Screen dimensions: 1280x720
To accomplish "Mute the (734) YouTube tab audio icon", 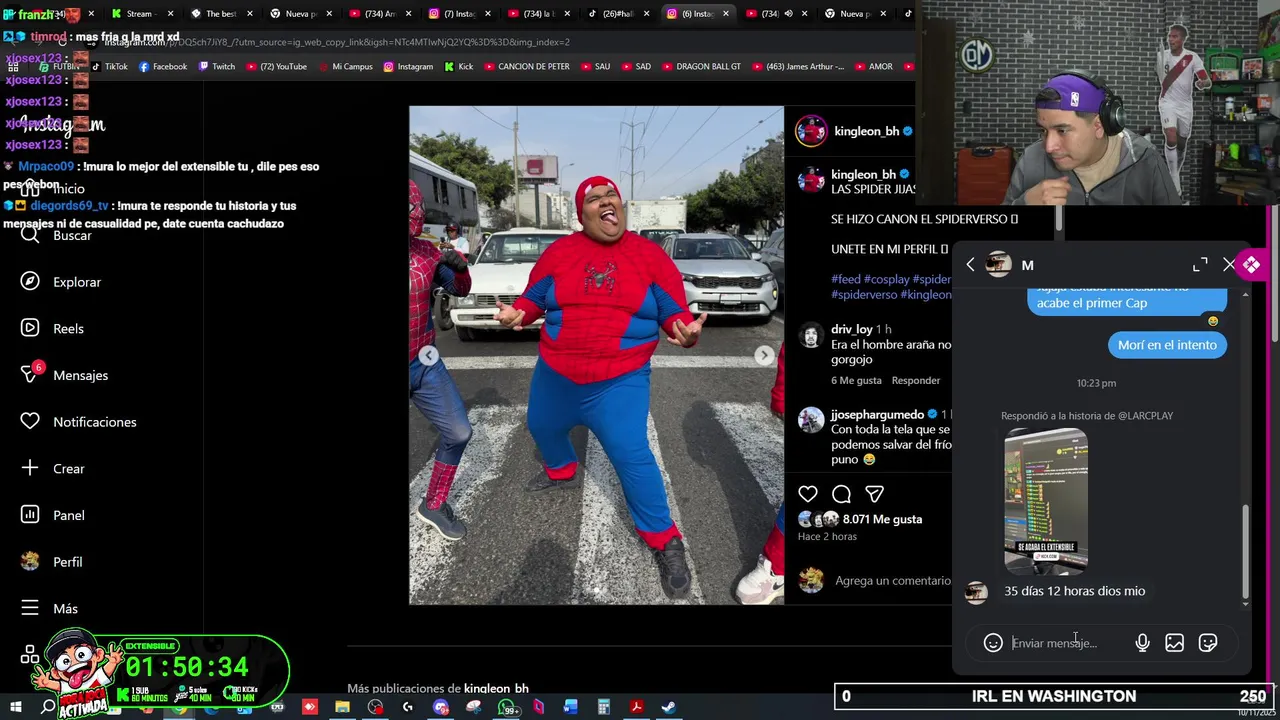I will tap(788, 13).
